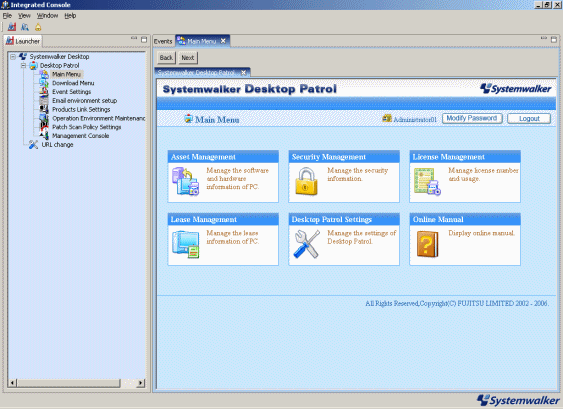
Task: Open the File menu
Action: (7, 15)
